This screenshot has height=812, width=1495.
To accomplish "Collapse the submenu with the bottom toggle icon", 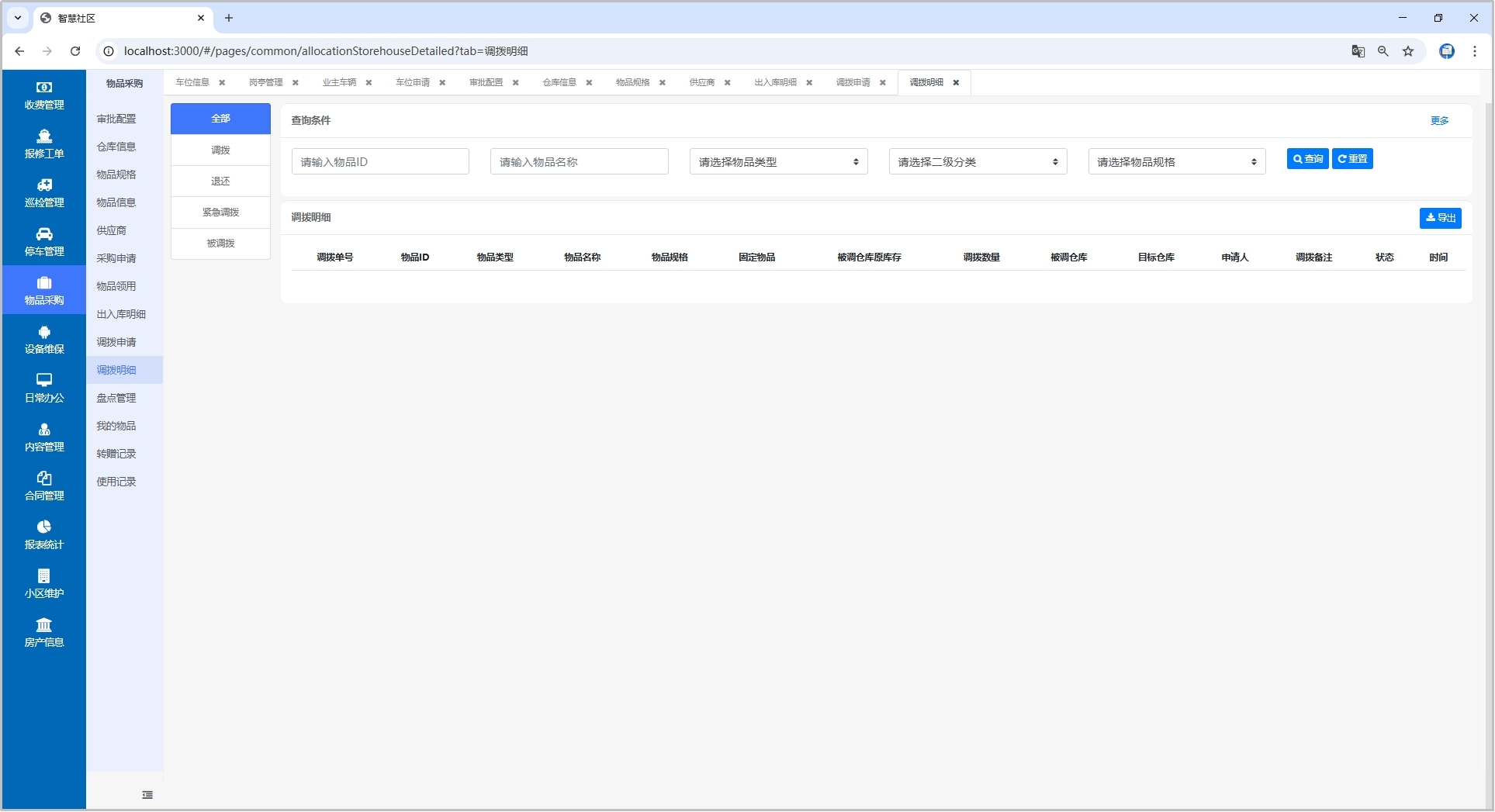I will pos(147,795).
